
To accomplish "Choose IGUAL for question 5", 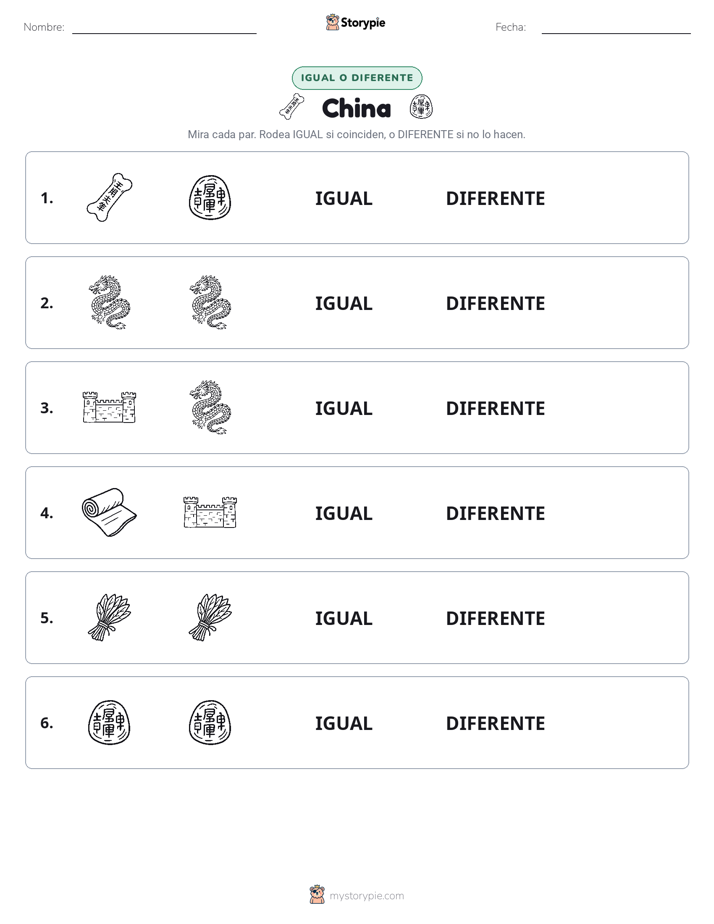I will click(x=343, y=618).
